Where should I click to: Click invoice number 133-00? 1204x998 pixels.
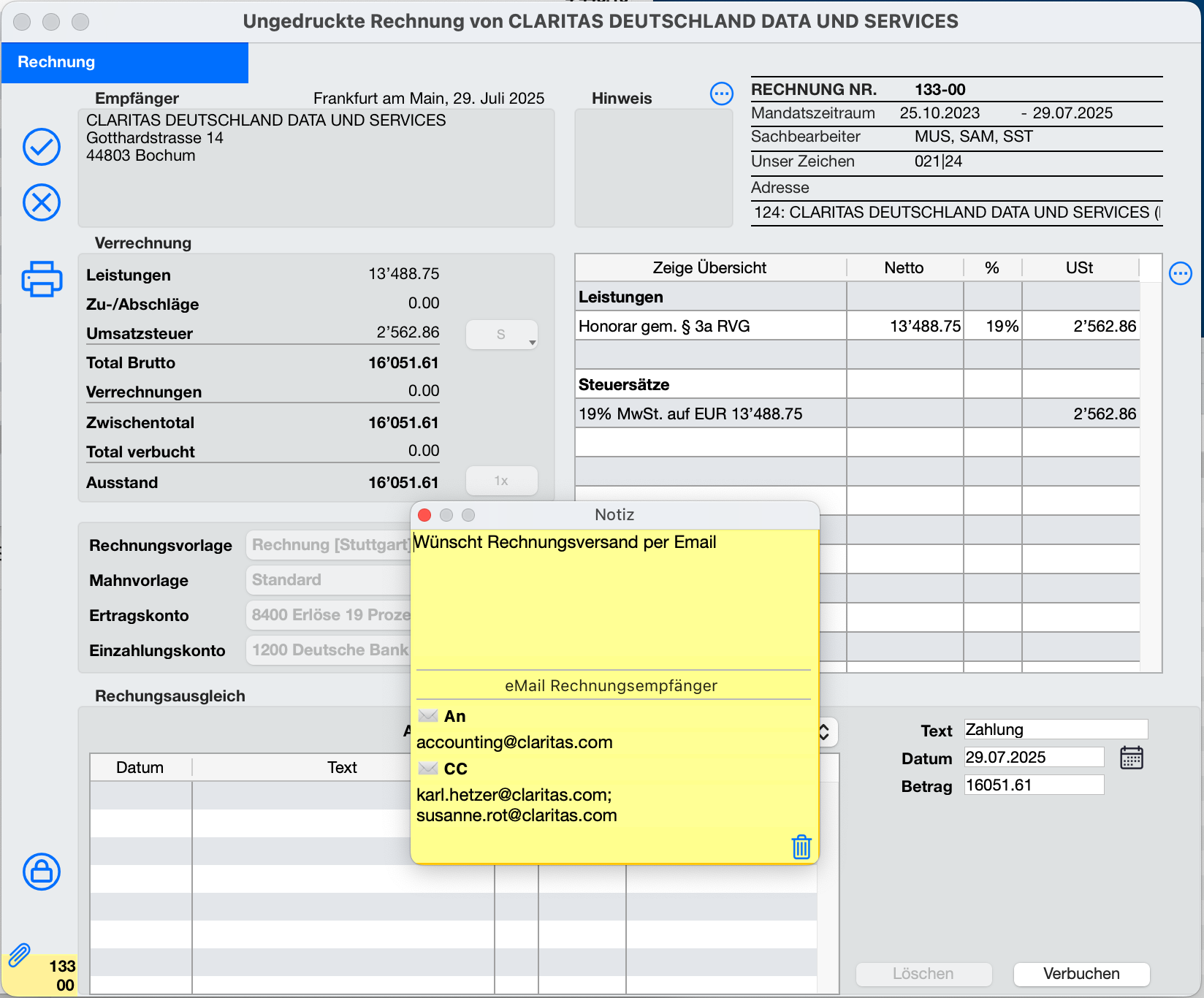pyautogui.click(x=940, y=90)
